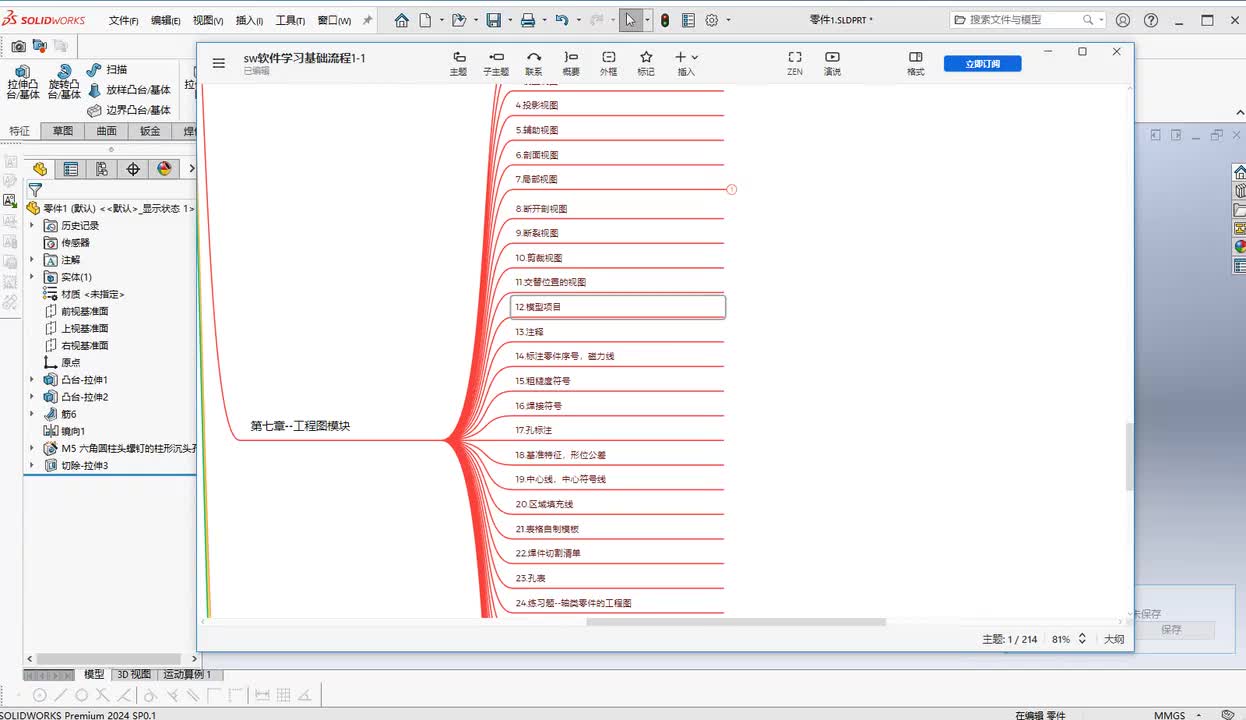Add a boundary (外框) around topic
Image resolution: width=1246 pixels, height=720 pixels.
click(x=608, y=63)
